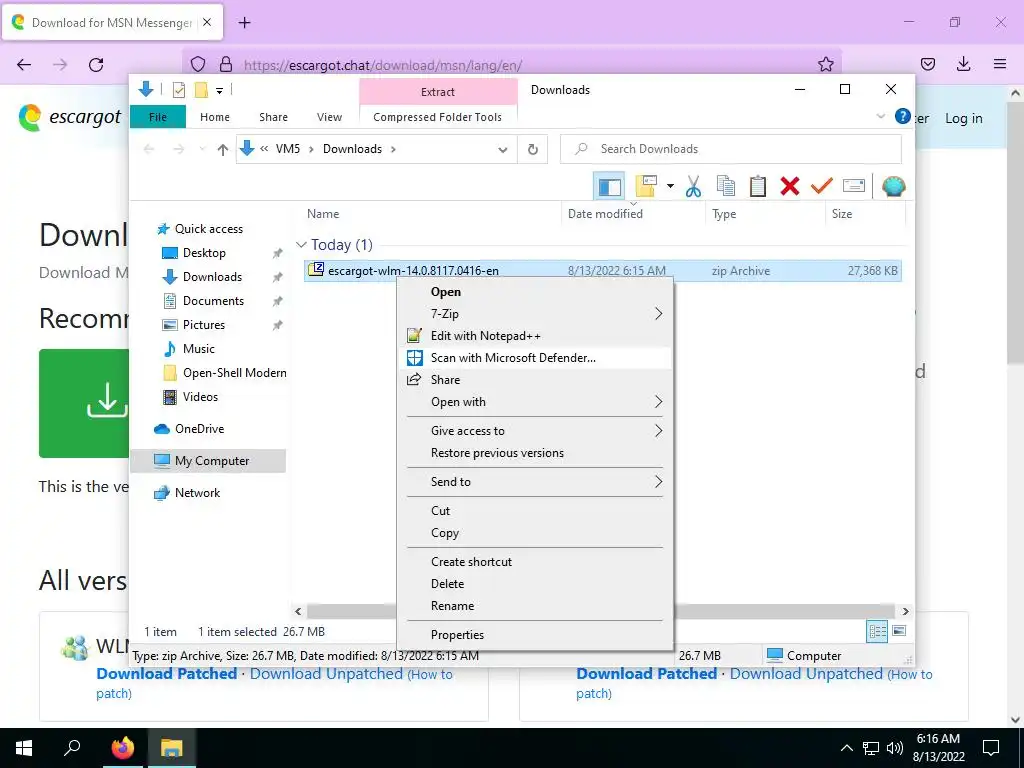Switch to the View ribbon tab
The image size is (1024, 768).
tap(329, 117)
